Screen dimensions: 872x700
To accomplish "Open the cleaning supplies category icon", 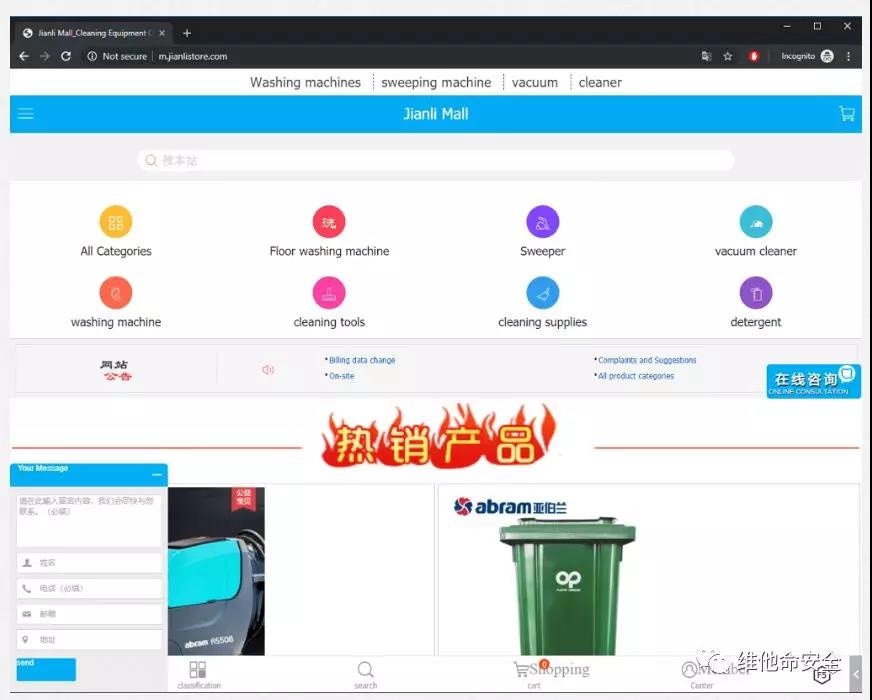I will point(542,293).
